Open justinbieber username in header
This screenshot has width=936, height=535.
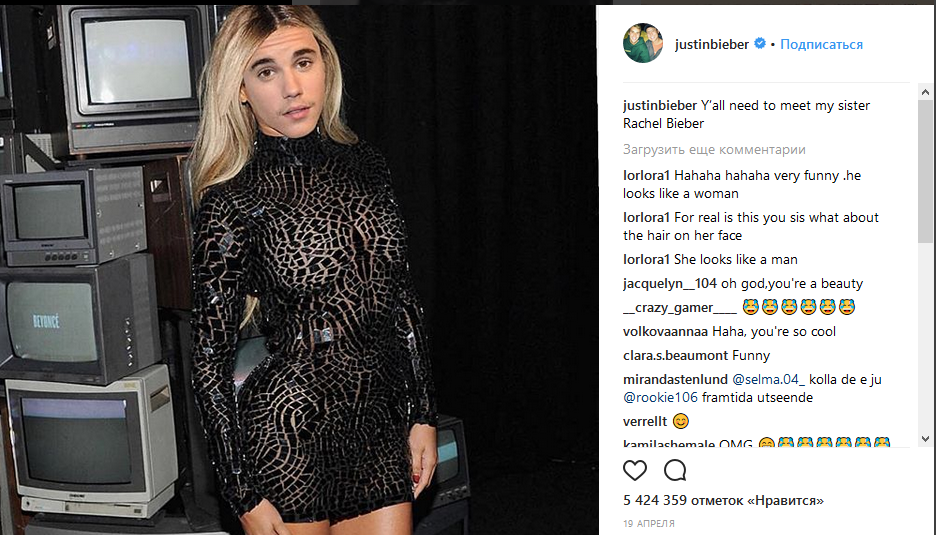pyautogui.click(x=712, y=44)
